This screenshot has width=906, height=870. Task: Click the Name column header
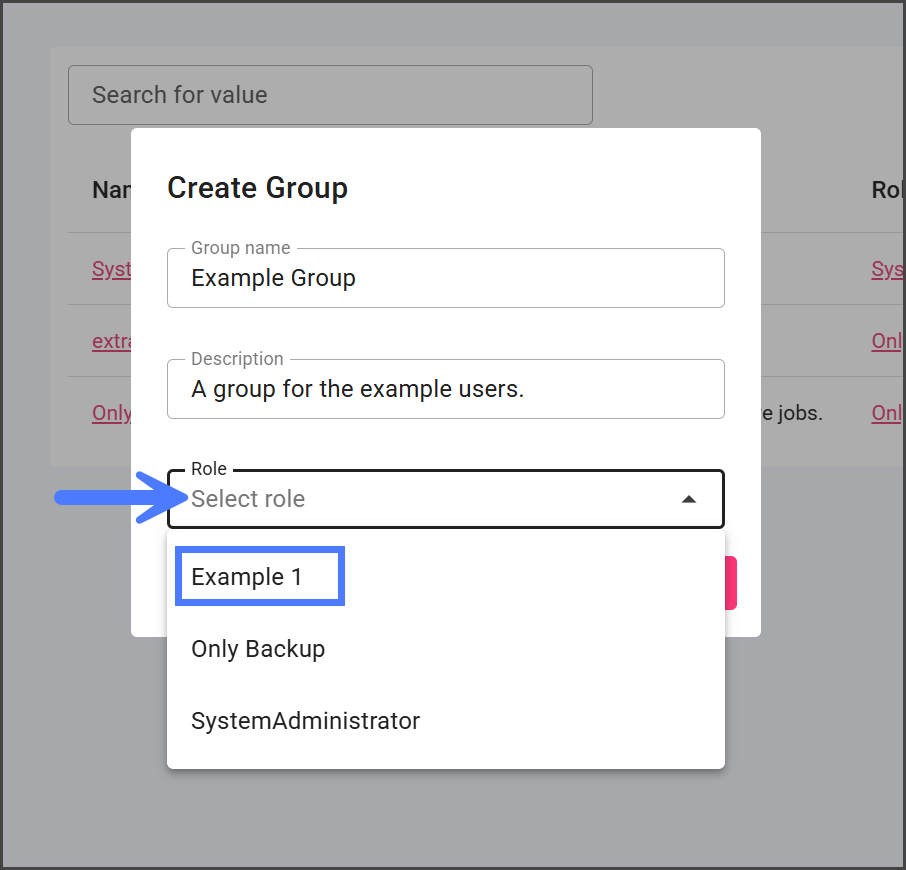(110, 189)
